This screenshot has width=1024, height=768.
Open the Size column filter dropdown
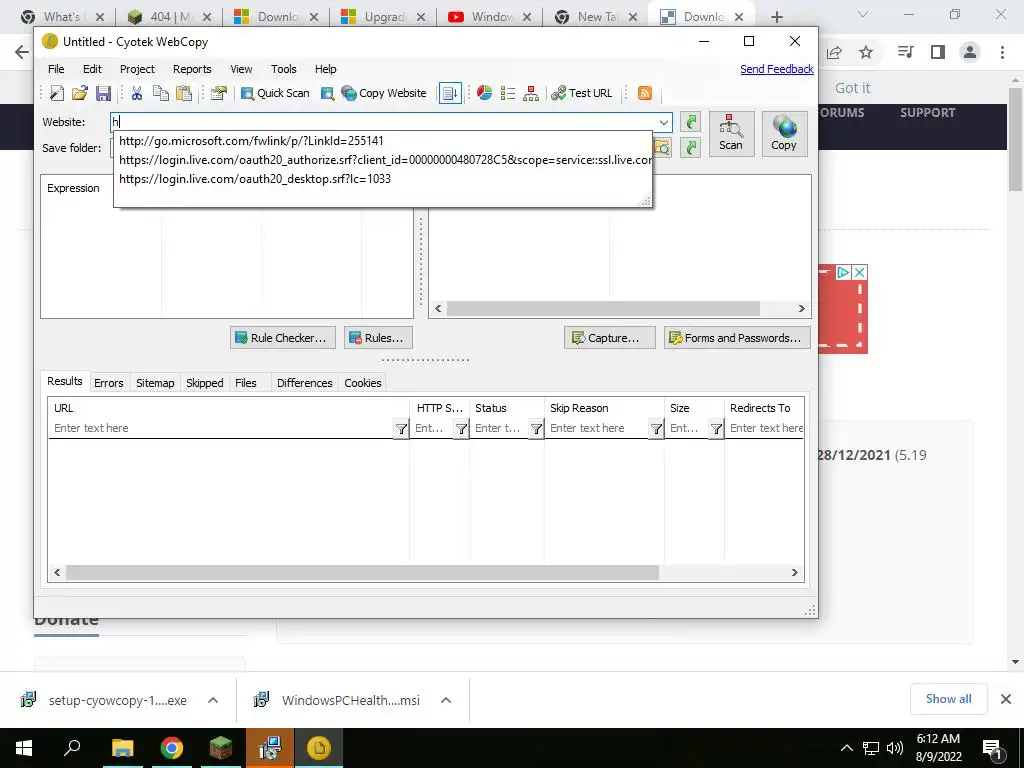pos(716,429)
